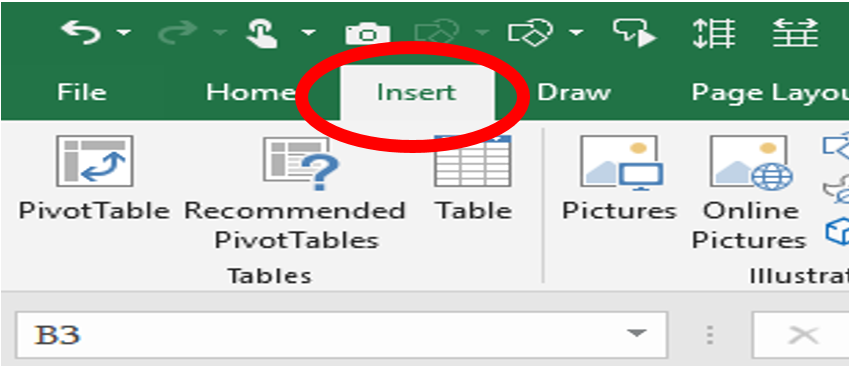The image size is (850, 366).
Task: Click the Redo arrow icon
Action: click(176, 34)
